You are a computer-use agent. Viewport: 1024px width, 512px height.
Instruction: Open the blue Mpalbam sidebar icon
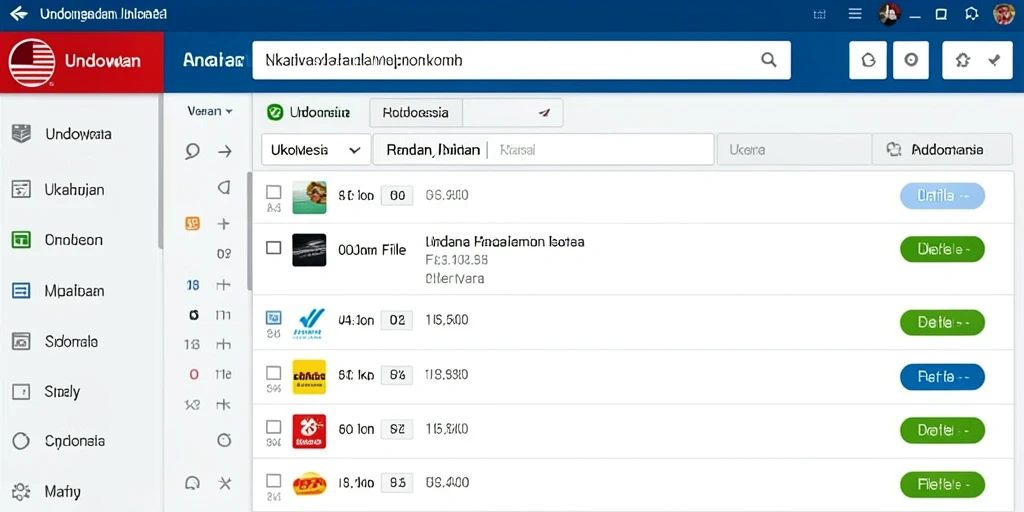coord(22,291)
